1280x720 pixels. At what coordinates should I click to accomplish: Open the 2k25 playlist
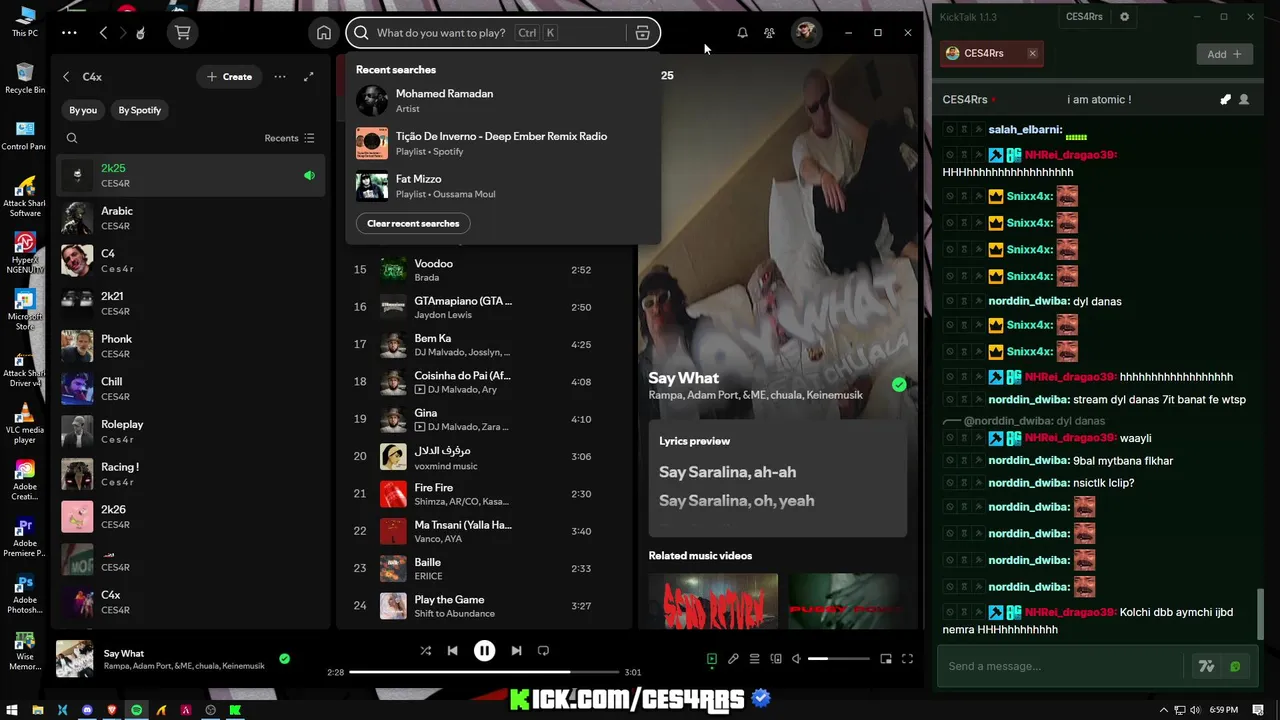point(190,176)
